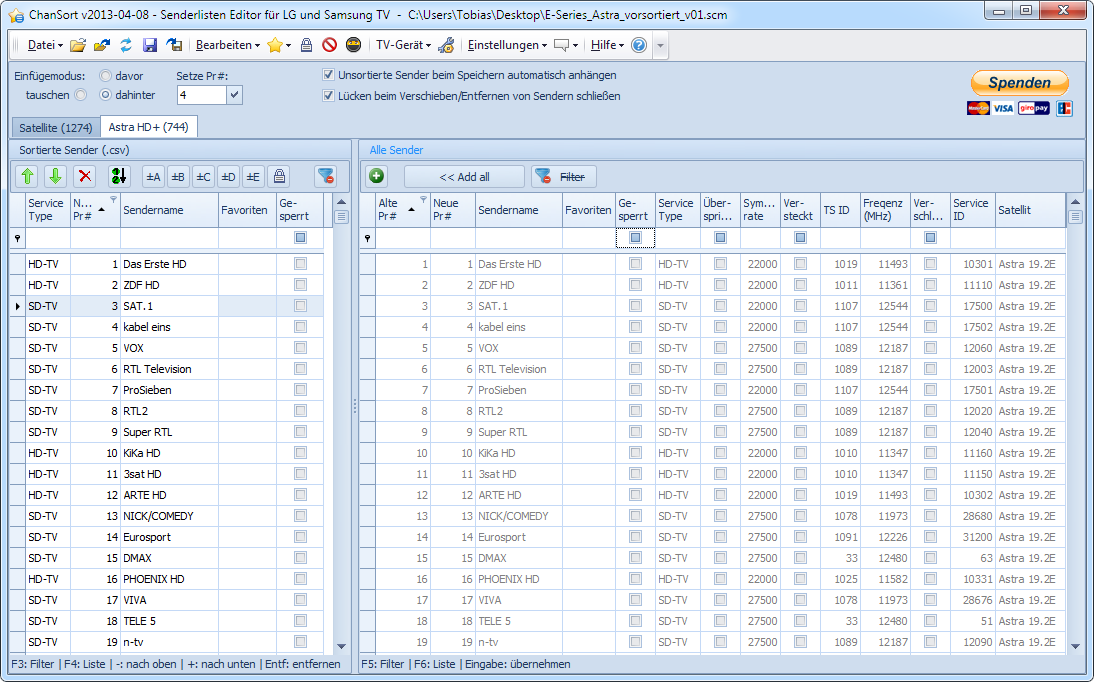Click the blue question mark help icon

(x=638, y=45)
